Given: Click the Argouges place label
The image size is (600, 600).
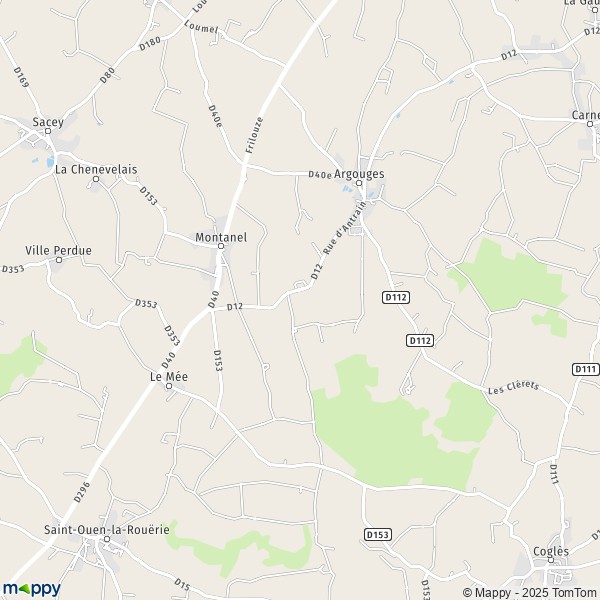Looking at the screenshot, I should (x=359, y=174).
